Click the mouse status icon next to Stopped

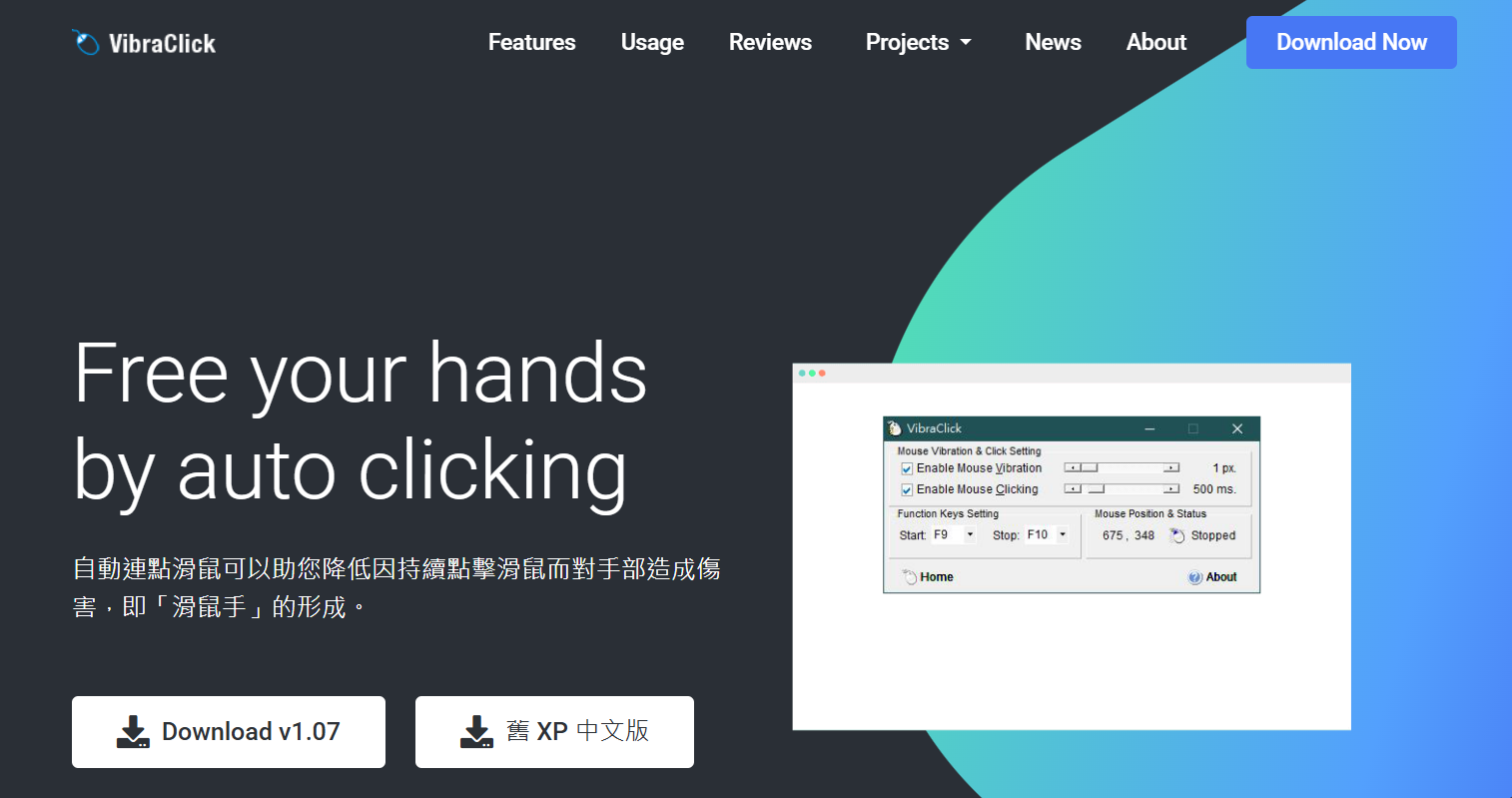pos(1177,535)
